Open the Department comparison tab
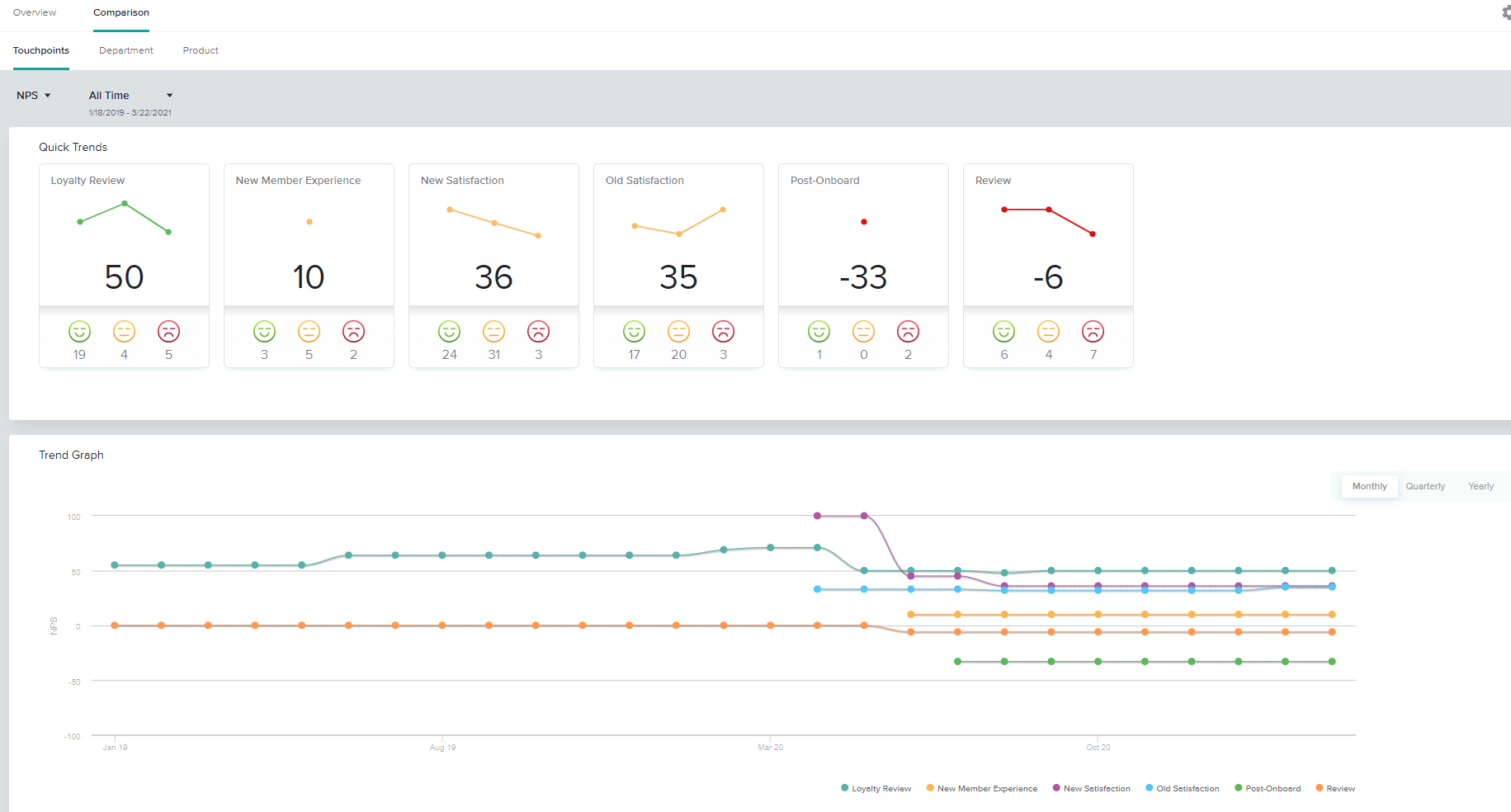 [125, 50]
